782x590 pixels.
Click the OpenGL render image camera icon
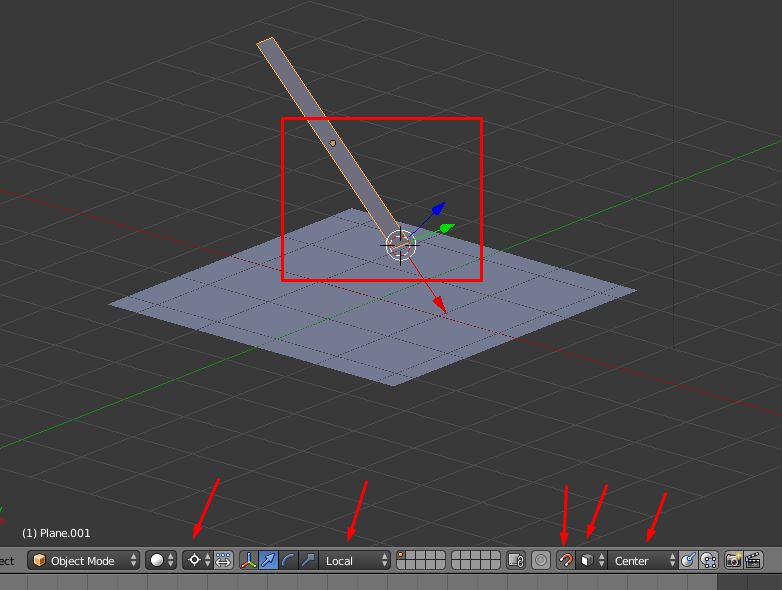pos(733,560)
